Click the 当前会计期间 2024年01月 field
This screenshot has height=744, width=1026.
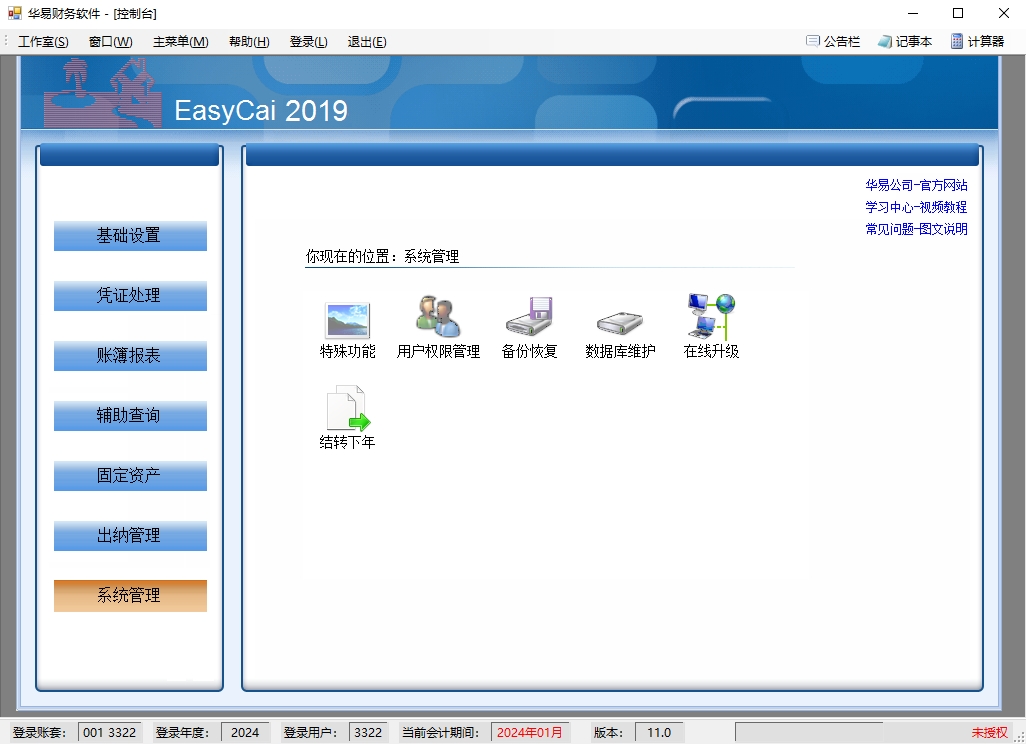pyautogui.click(x=530, y=732)
